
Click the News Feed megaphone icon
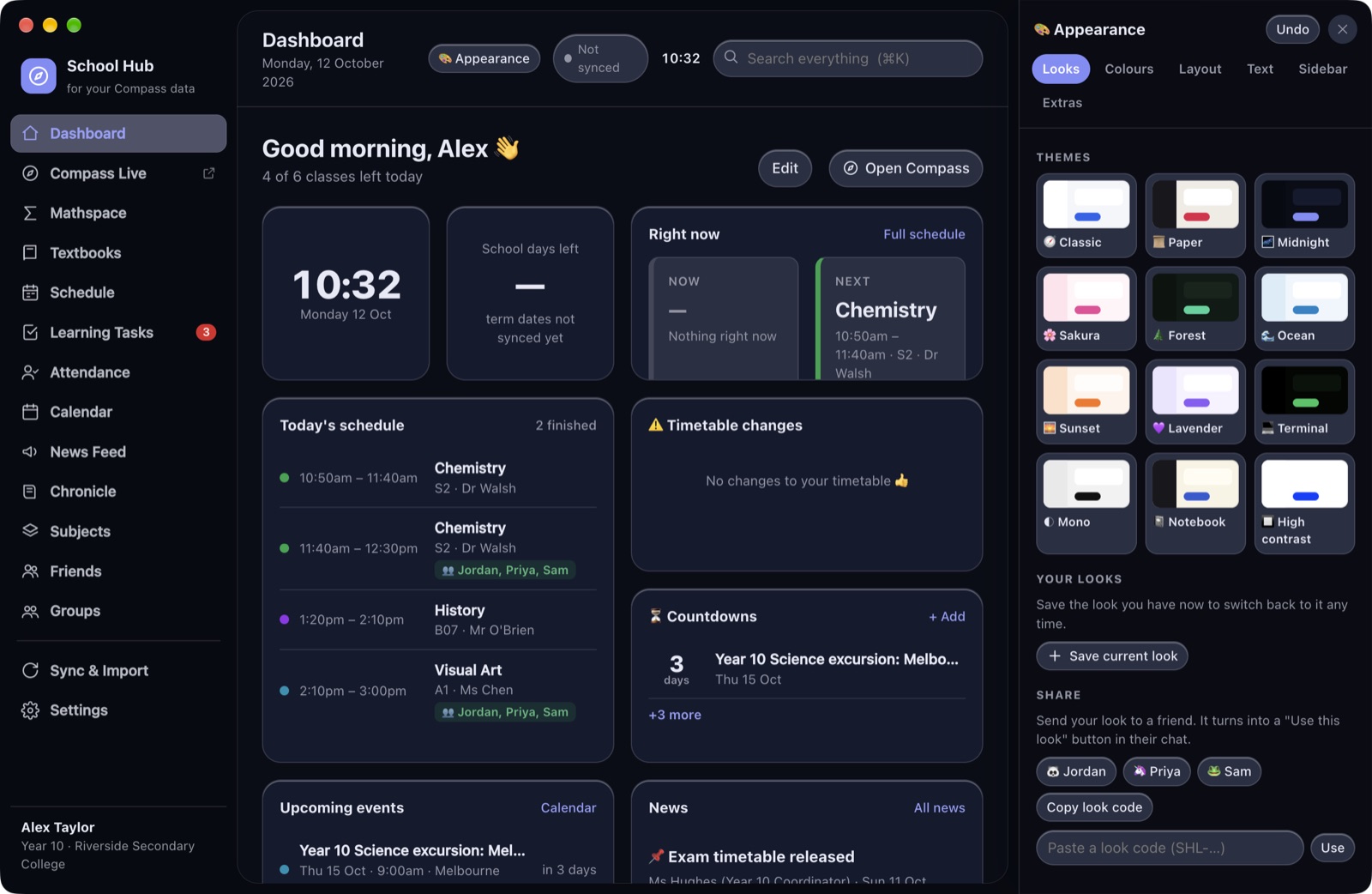coord(30,451)
